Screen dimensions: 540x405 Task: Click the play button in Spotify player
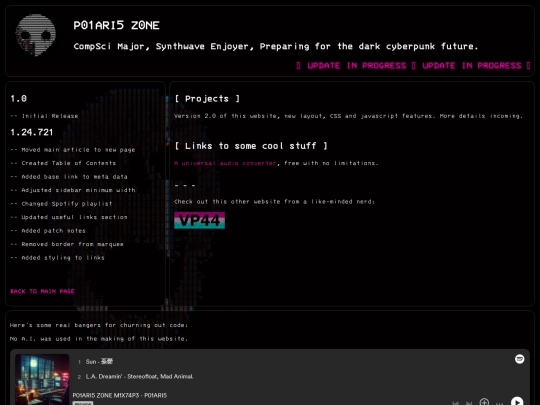(517, 401)
